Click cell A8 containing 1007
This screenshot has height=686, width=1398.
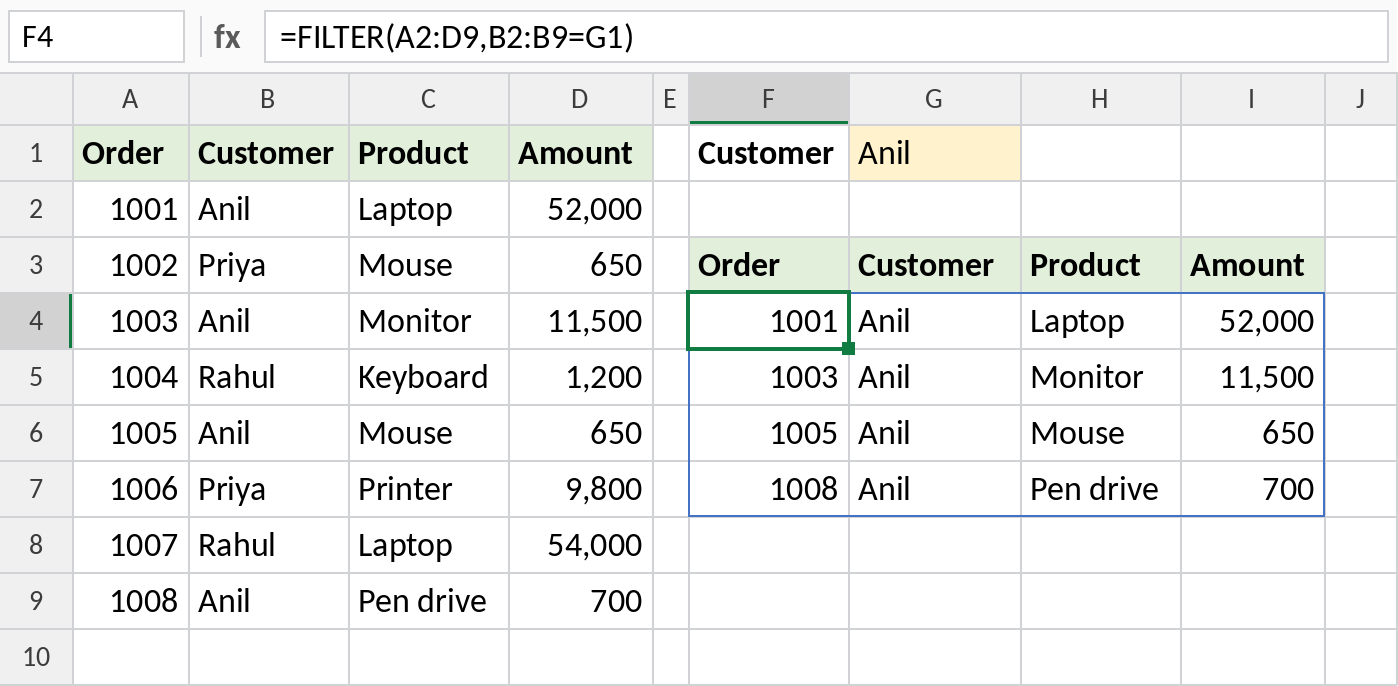coord(131,545)
